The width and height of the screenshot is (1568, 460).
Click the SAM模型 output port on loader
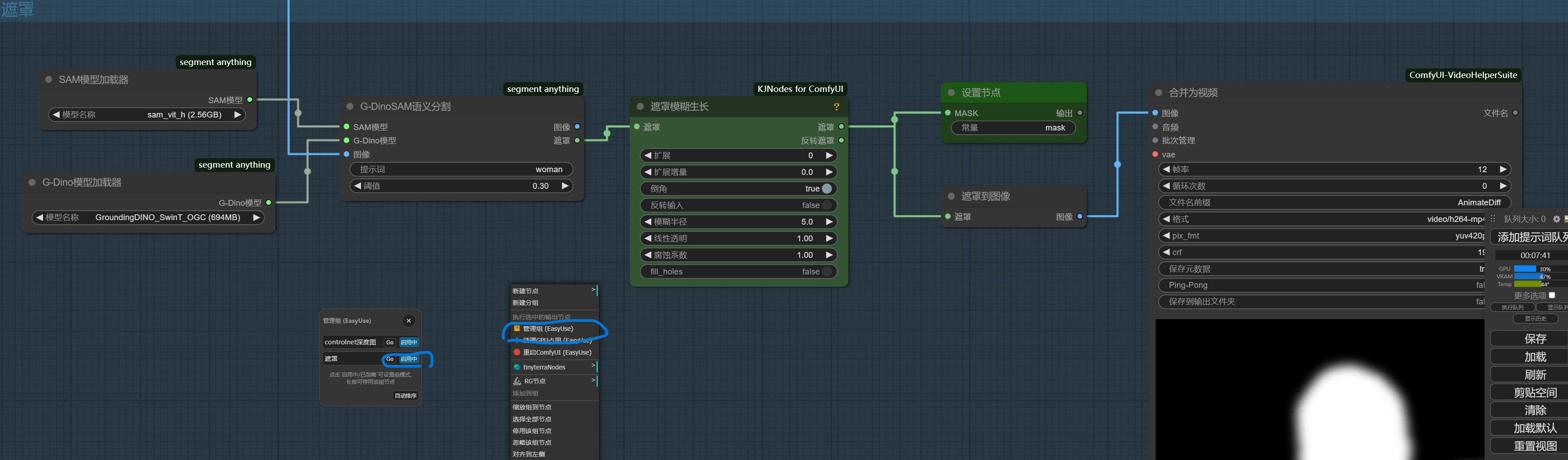[249, 100]
